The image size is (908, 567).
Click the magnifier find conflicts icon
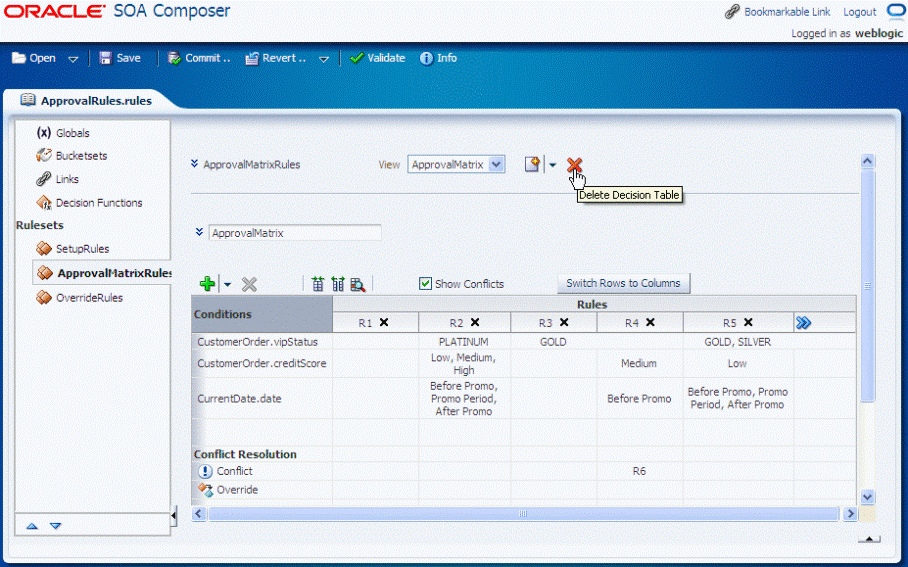(358, 284)
